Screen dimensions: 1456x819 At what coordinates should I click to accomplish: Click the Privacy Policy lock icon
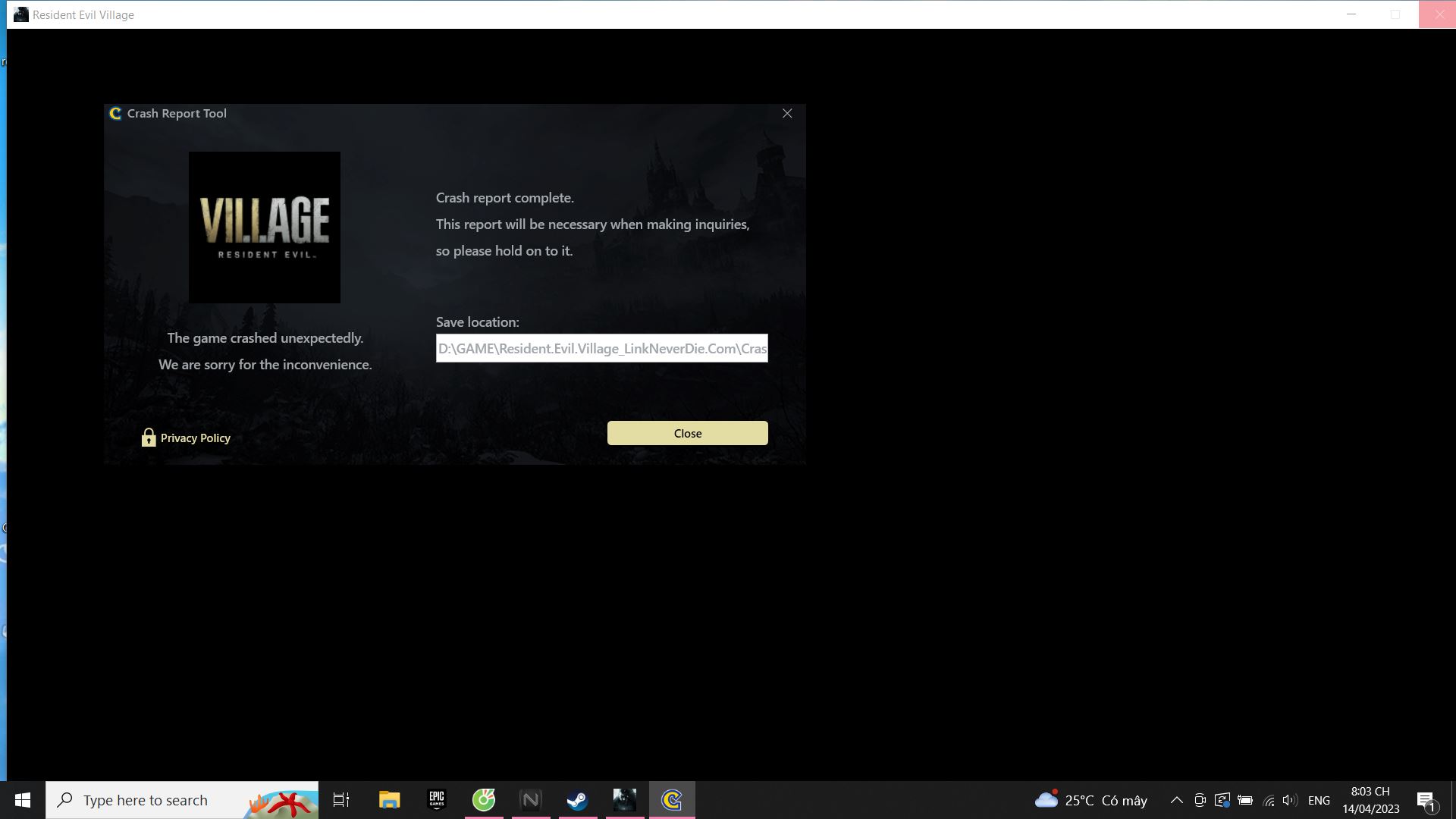(x=148, y=438)
